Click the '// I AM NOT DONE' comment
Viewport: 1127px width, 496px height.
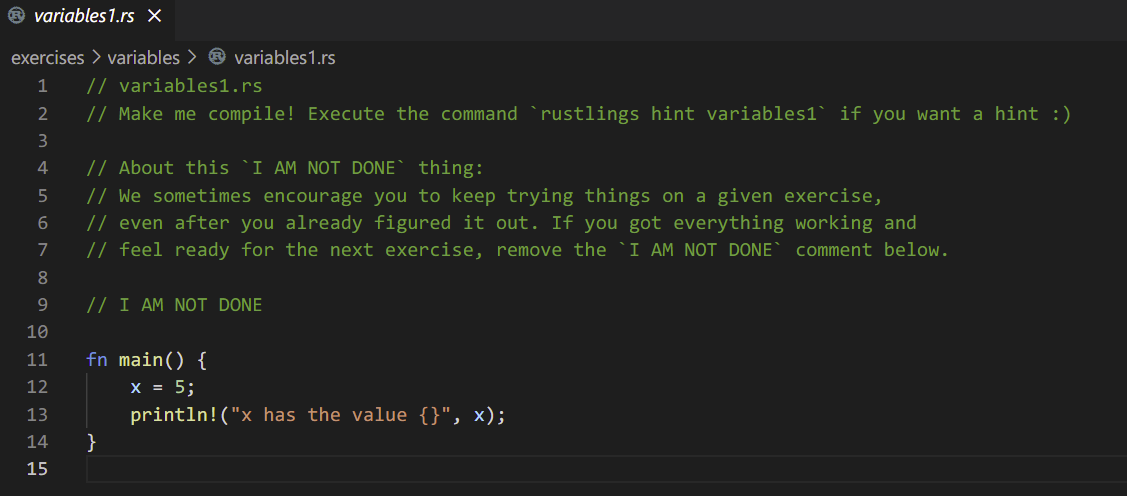174,305
